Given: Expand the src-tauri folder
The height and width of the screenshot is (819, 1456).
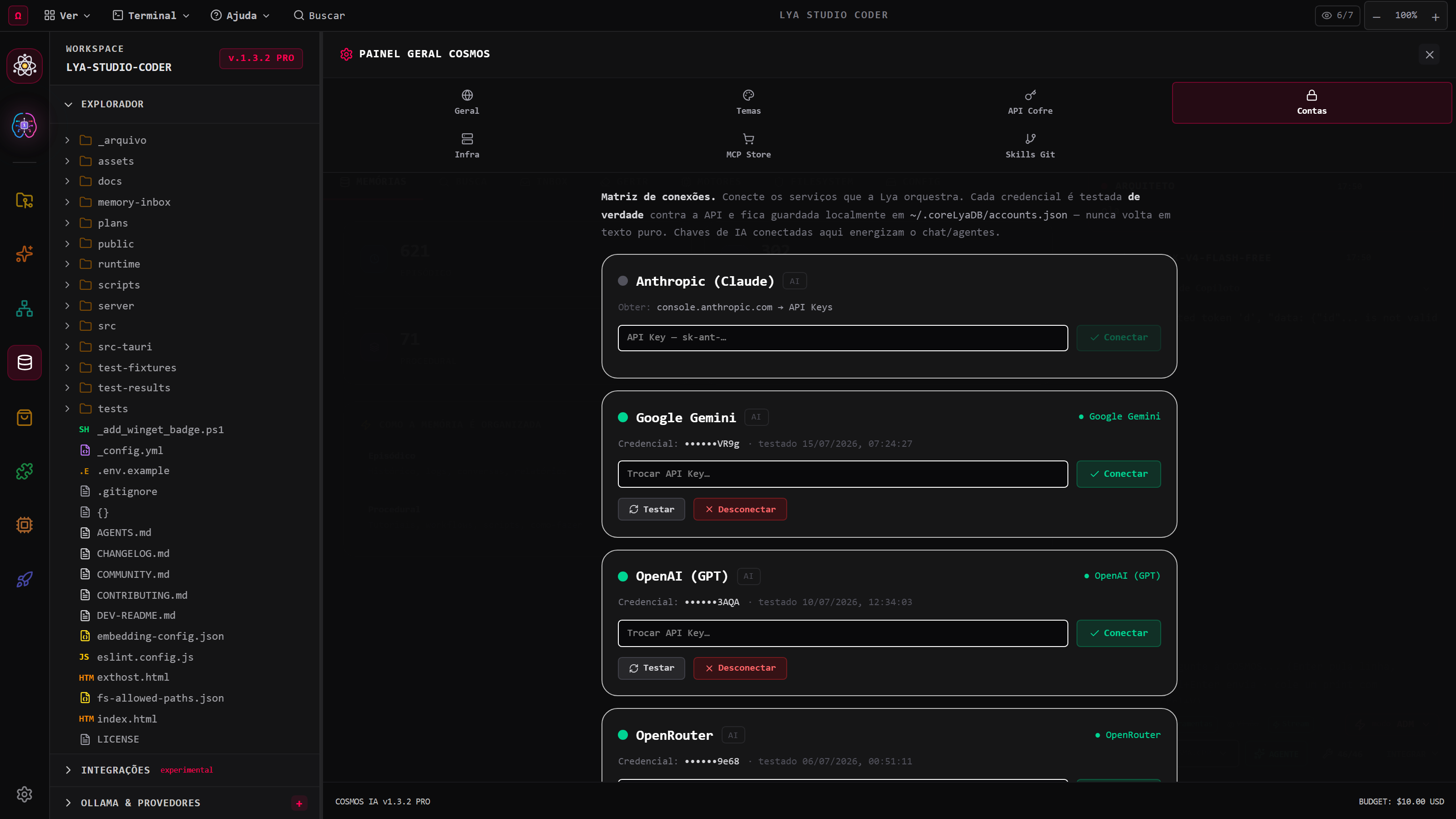Looking at the screenshot, I should tap(184, 347).
